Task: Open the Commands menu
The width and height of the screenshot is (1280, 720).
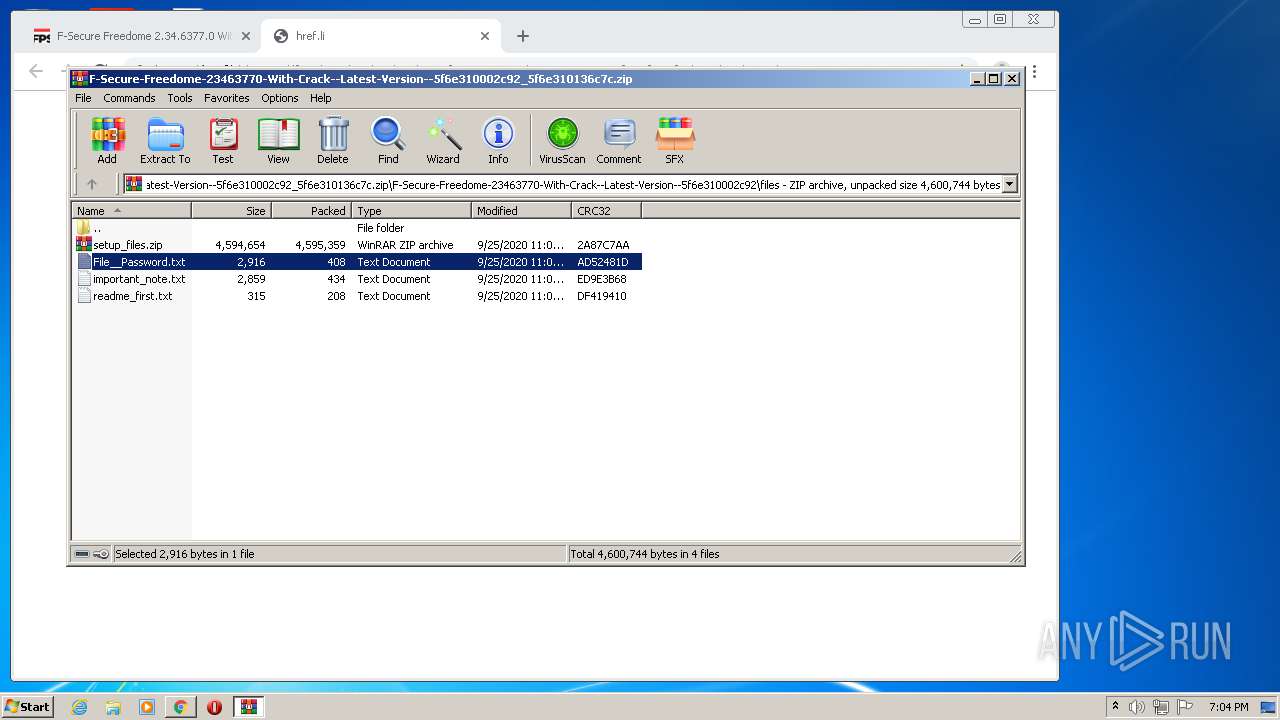Action: [x=129, y=98]
